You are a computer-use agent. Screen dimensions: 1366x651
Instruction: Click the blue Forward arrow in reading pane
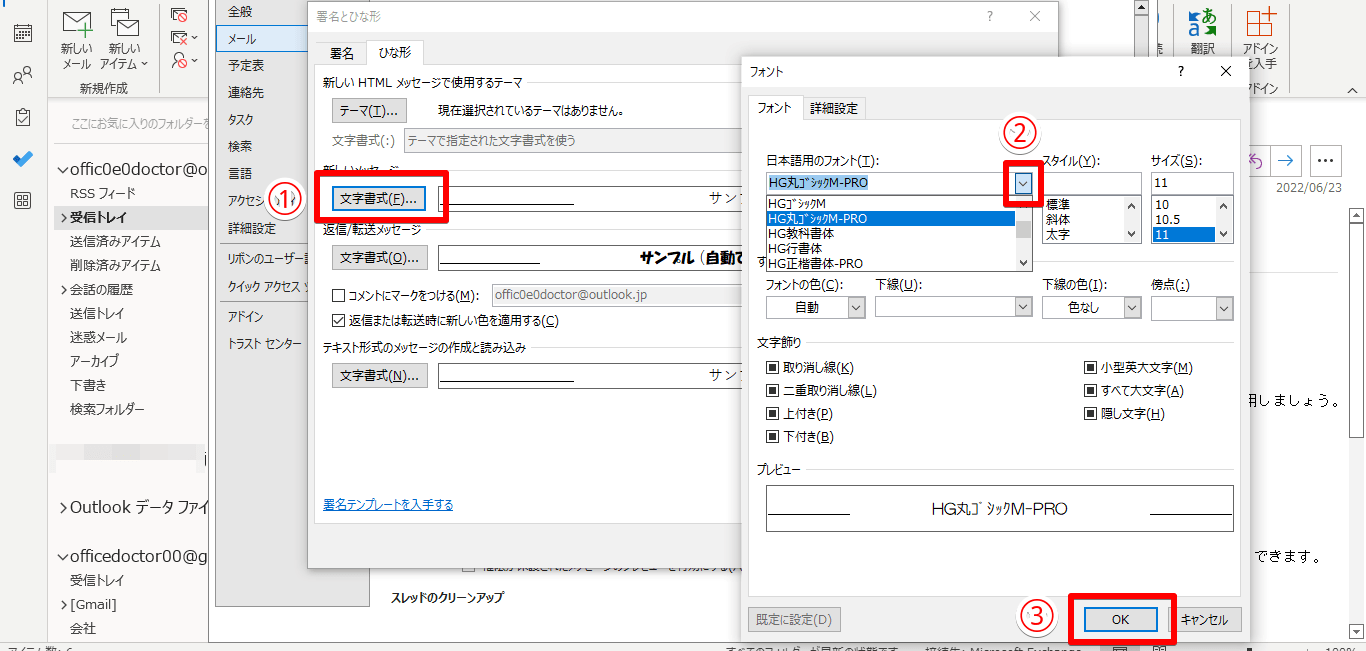click(1287, 160)
